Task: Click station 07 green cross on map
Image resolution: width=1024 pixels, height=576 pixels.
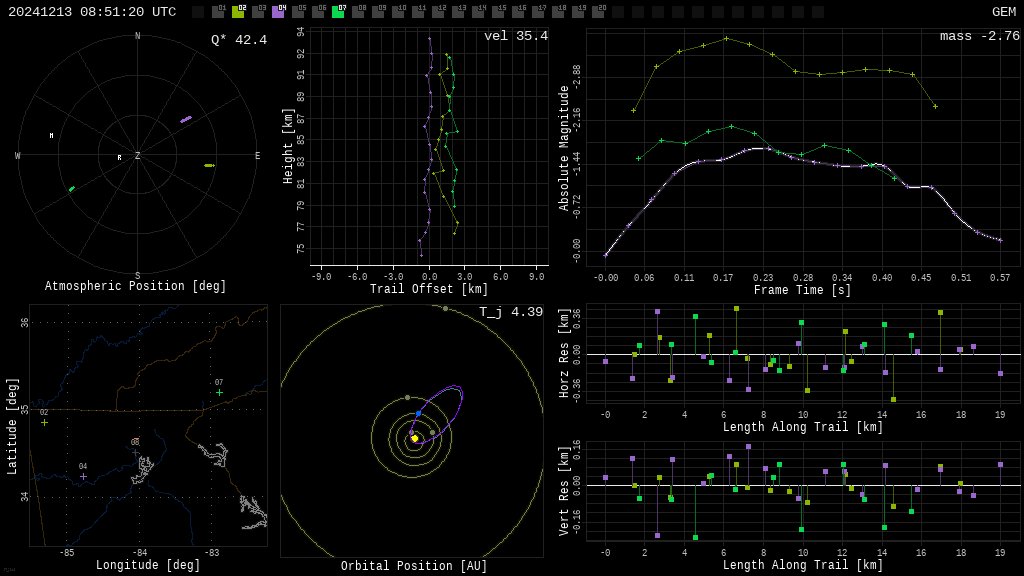Action: 219,392
